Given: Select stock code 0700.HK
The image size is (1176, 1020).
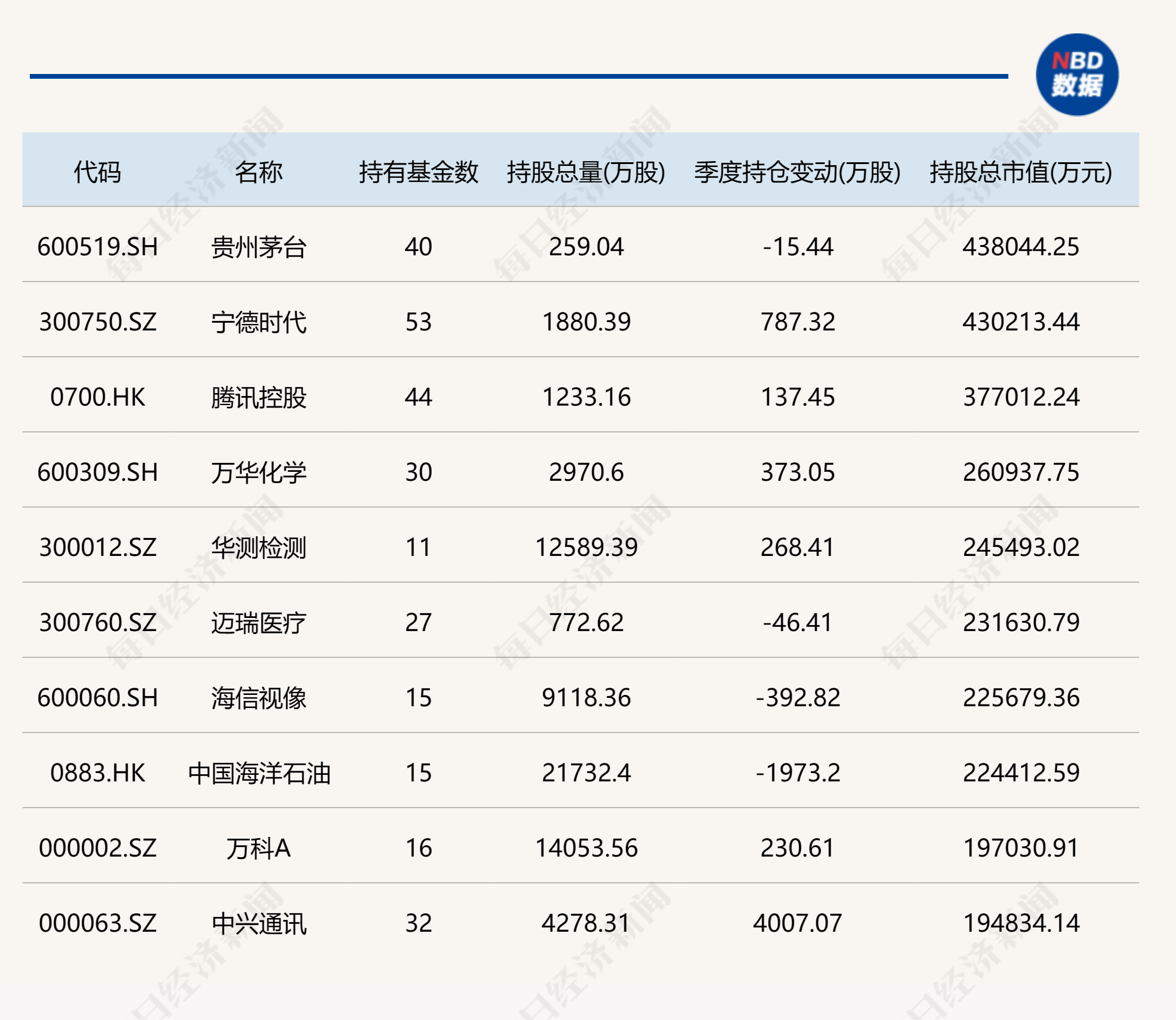Looking at the screenshot, I should [x=98, y=397].
